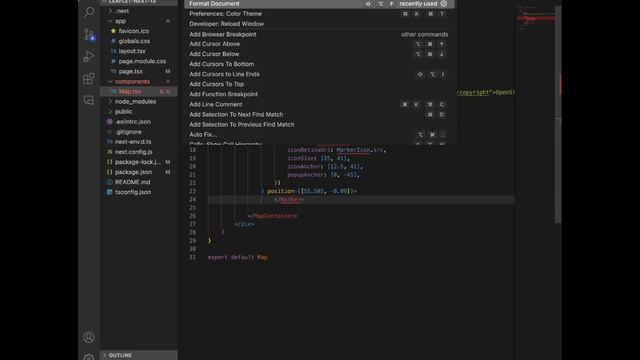Click the minimap code overview

click(536, 18)
